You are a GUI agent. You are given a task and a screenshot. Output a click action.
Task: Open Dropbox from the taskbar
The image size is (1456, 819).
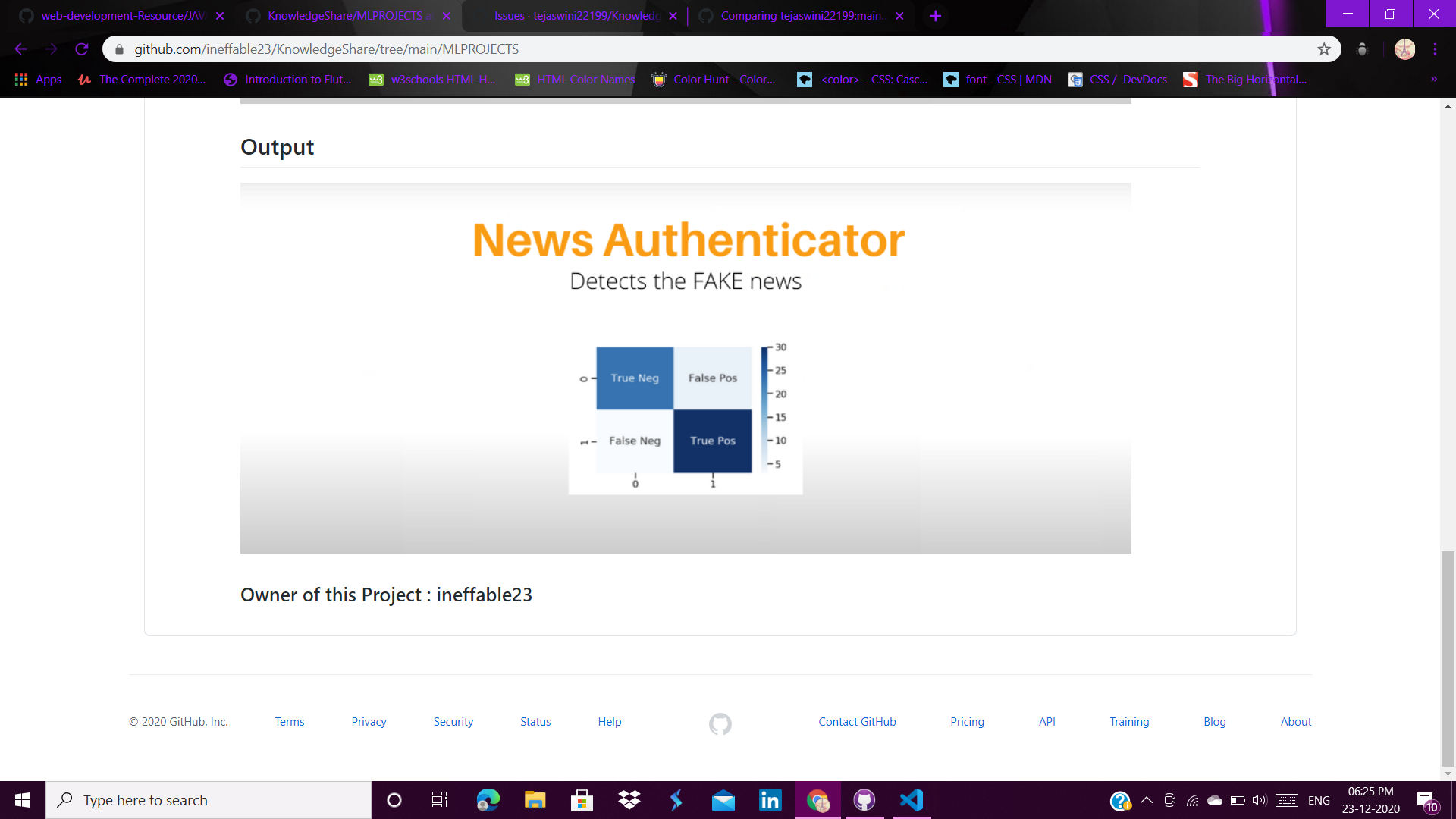point(629,799)
